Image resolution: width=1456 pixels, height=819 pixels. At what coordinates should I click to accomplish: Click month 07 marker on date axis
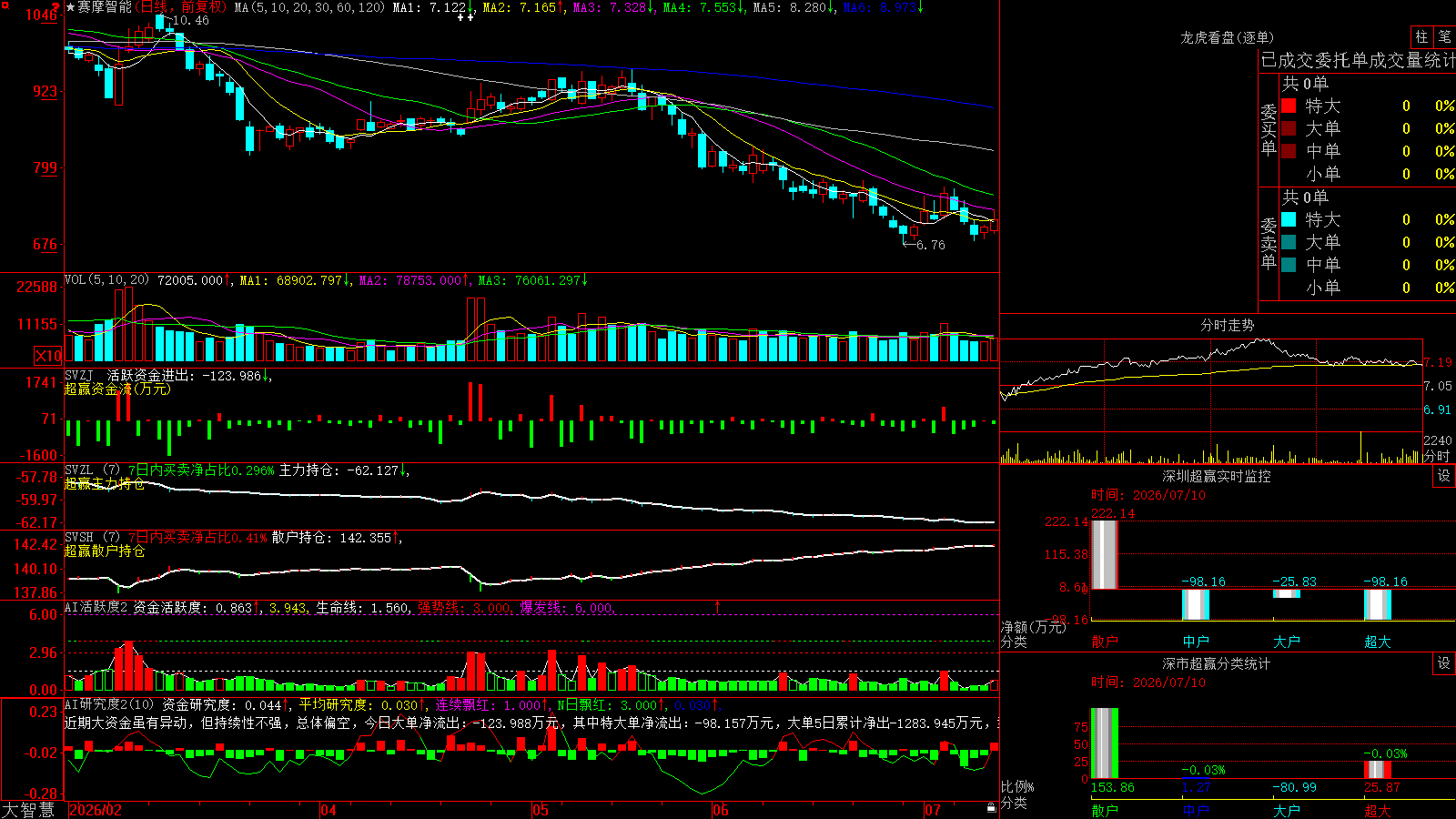933,810
